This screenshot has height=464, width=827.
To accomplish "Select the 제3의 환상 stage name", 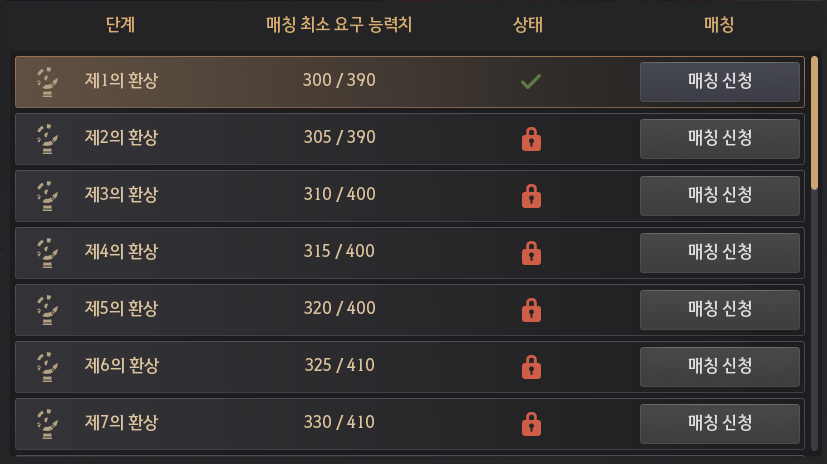I will (x=121, y=195).
